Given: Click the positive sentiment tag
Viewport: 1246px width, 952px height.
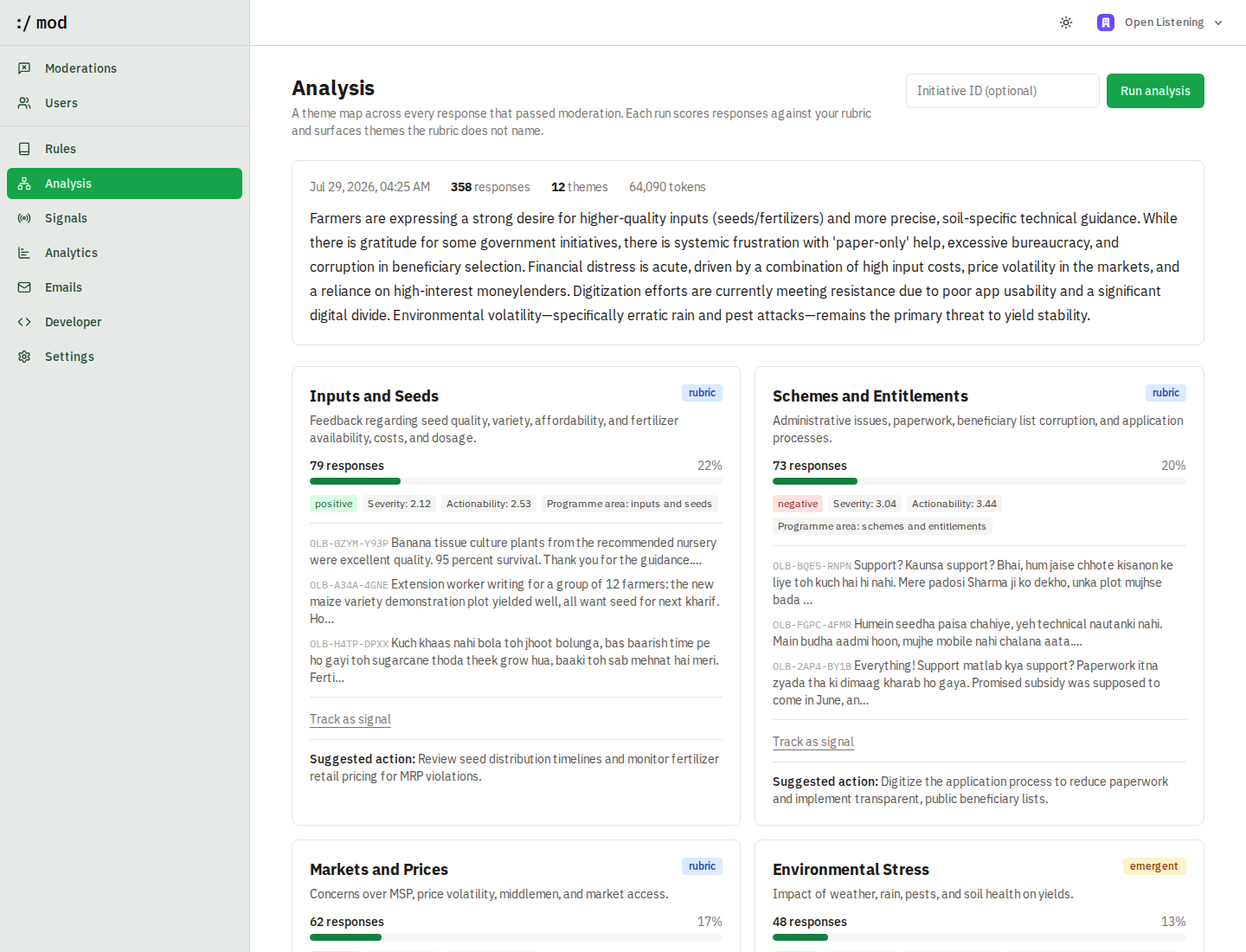Looking at the screenshot, I should coord(334,504).
